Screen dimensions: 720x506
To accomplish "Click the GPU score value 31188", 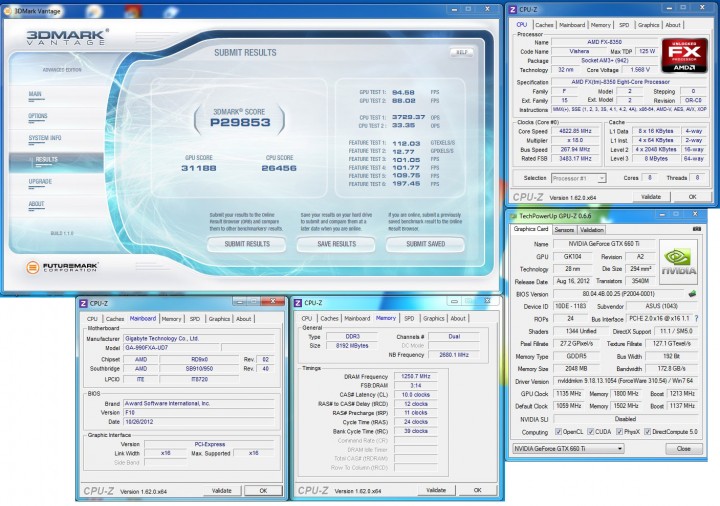I will click(198, 168).
